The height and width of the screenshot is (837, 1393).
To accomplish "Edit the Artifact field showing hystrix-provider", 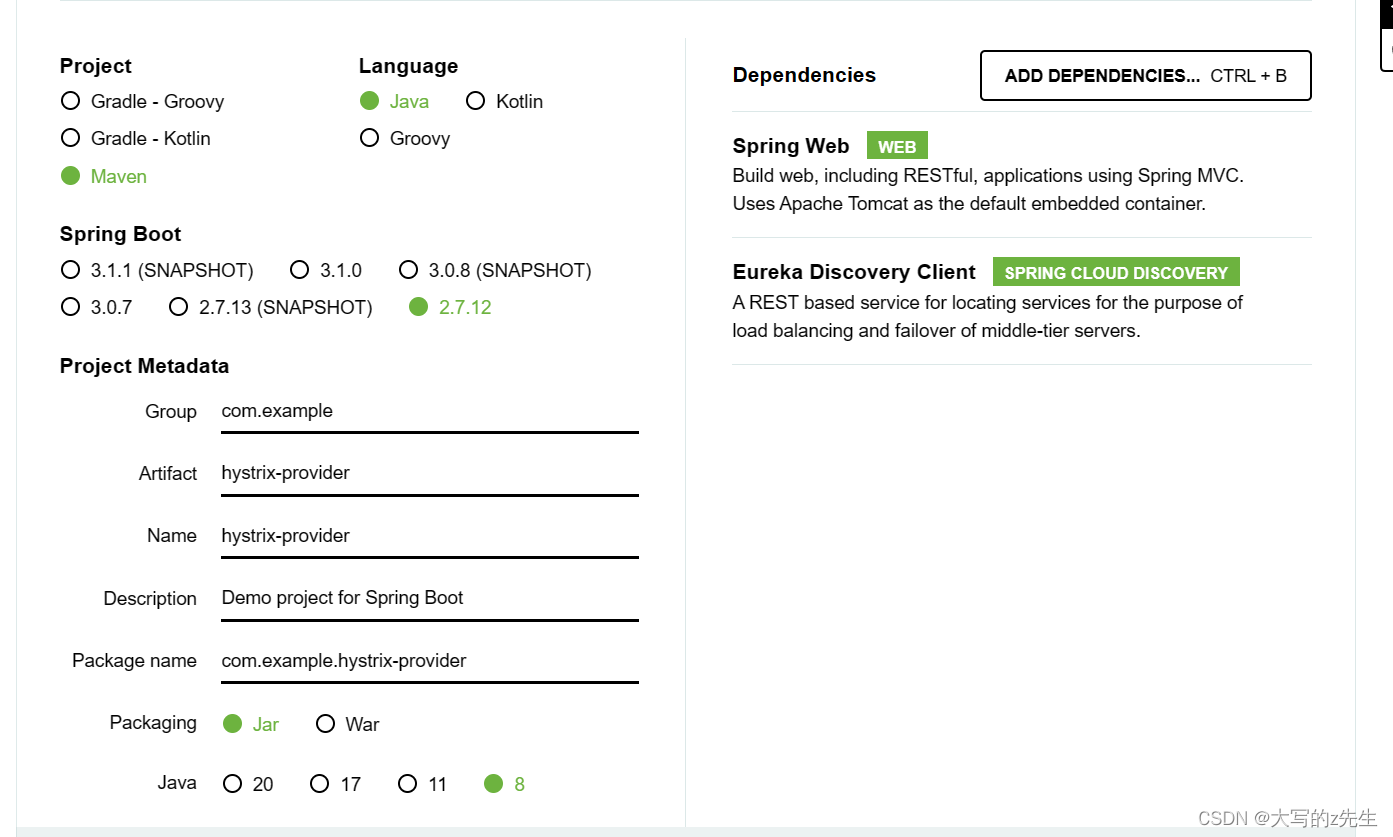I will (x=429, y=473).
